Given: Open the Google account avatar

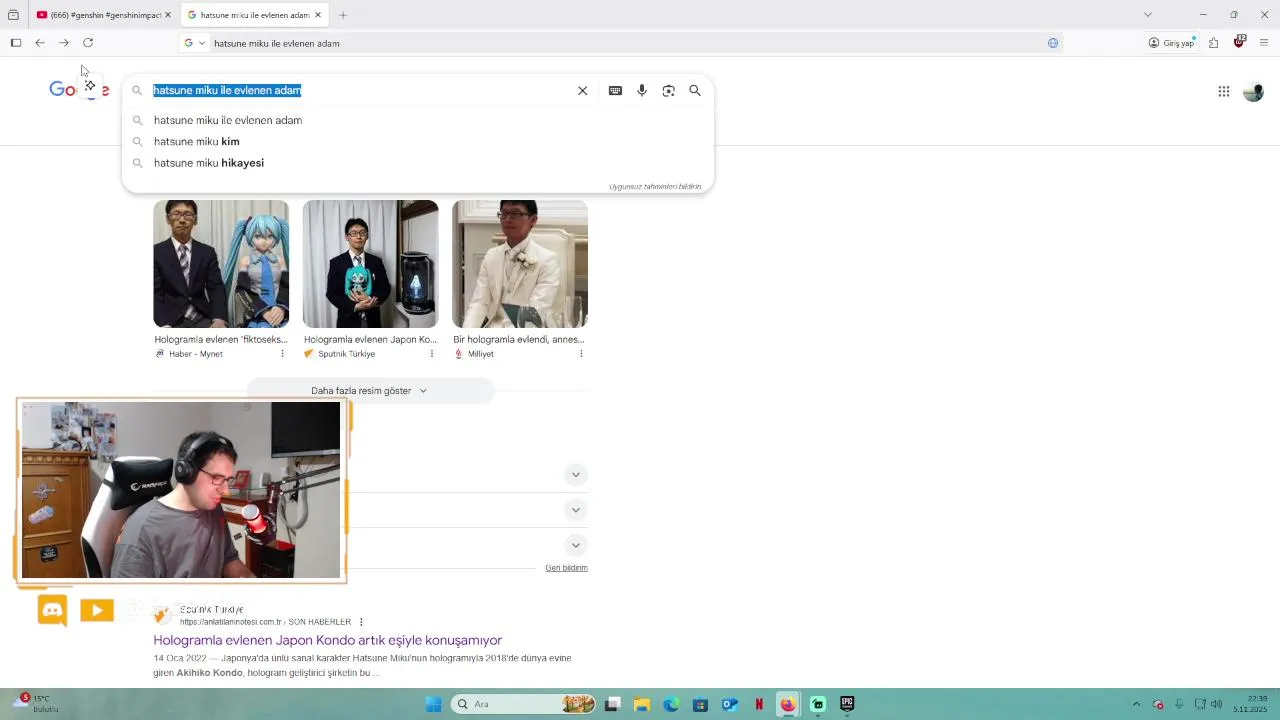Looking at the screenshot, I should click(x=1253, y=91).
